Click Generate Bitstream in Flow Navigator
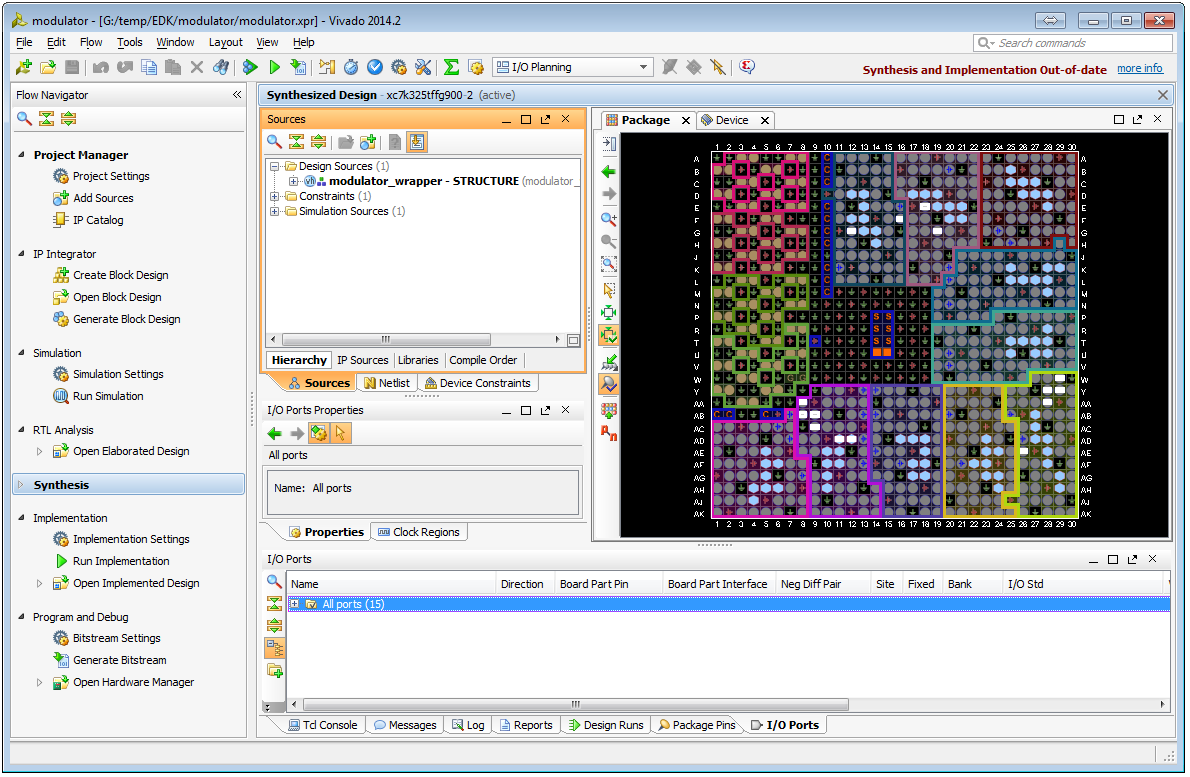 119,660
